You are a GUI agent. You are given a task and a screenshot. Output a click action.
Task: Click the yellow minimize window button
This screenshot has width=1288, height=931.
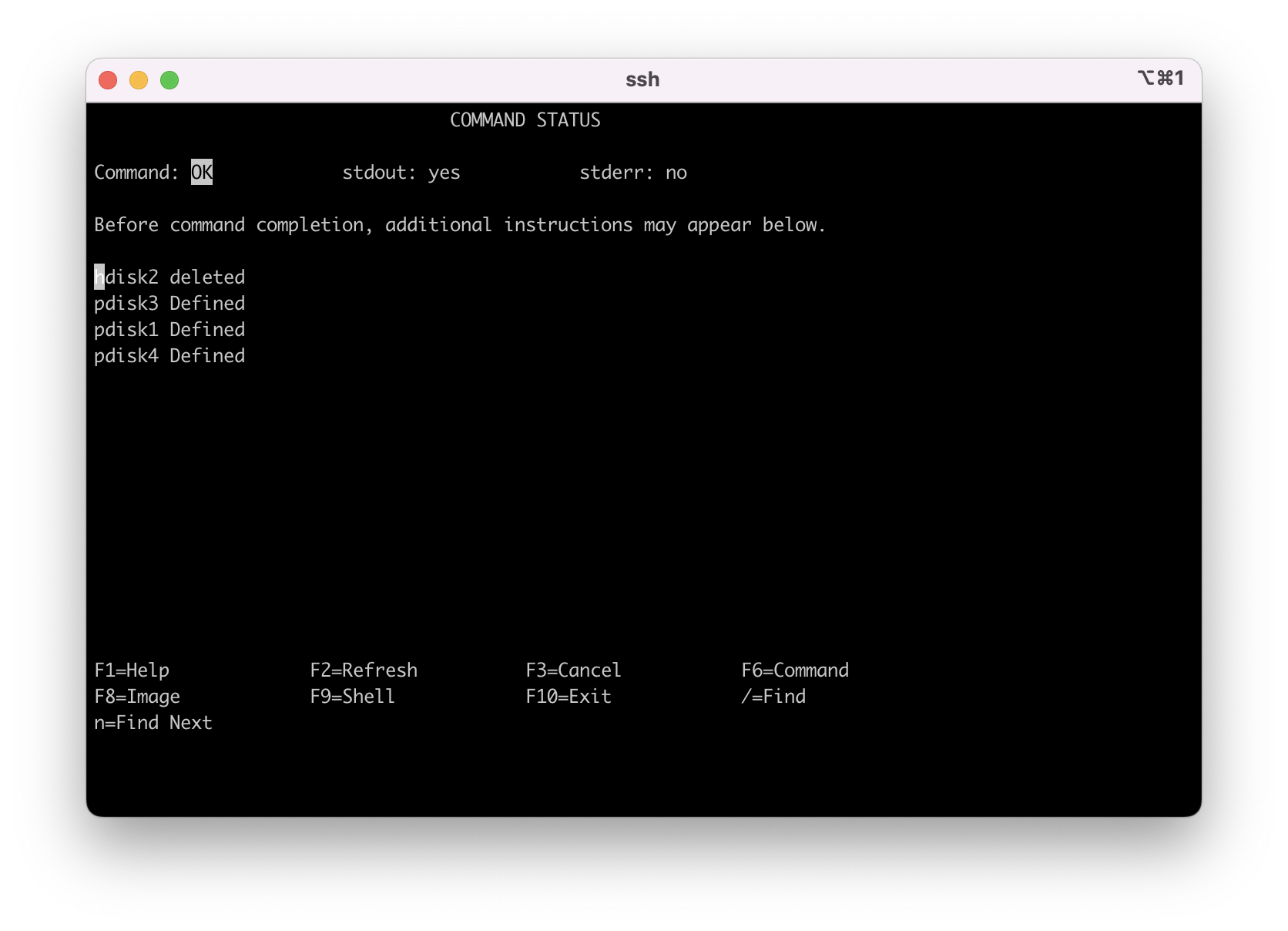(139, 80)
